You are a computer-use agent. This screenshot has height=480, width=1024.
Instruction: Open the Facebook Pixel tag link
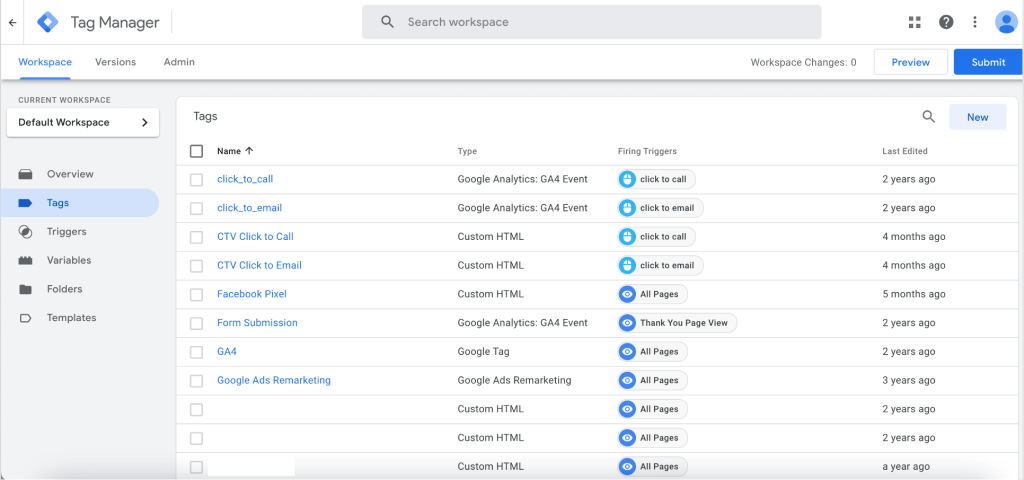(x=252, y=294)
